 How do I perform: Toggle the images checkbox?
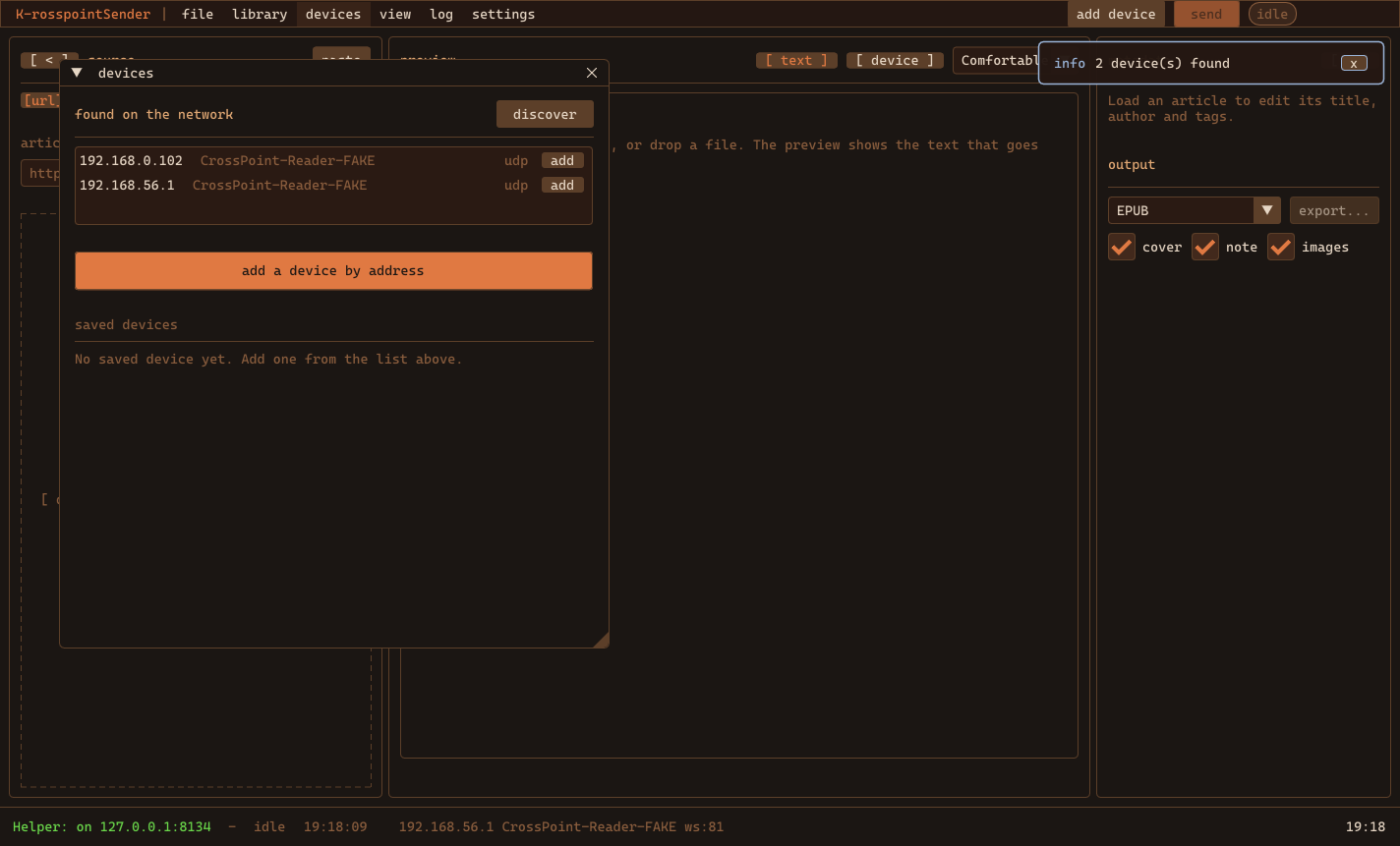(x=1281, y=247)
